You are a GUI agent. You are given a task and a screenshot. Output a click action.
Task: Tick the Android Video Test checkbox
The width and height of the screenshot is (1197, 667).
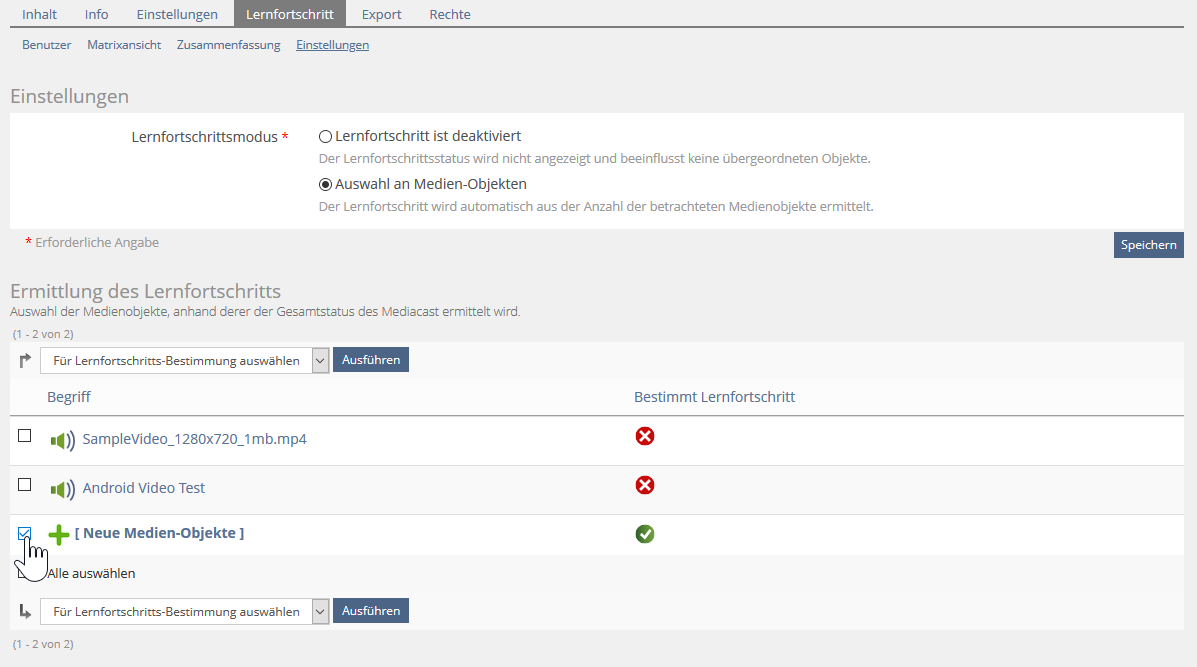25,485
